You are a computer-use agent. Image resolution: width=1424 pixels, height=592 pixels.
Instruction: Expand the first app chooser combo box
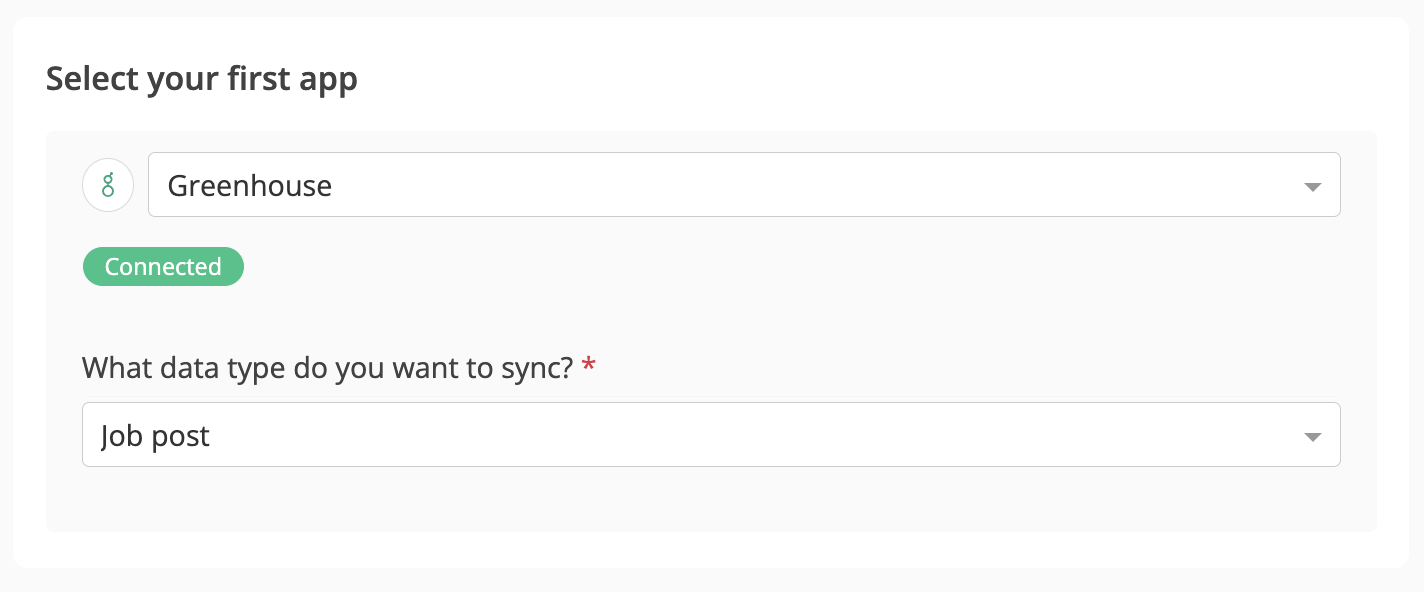tap(744, 185)
